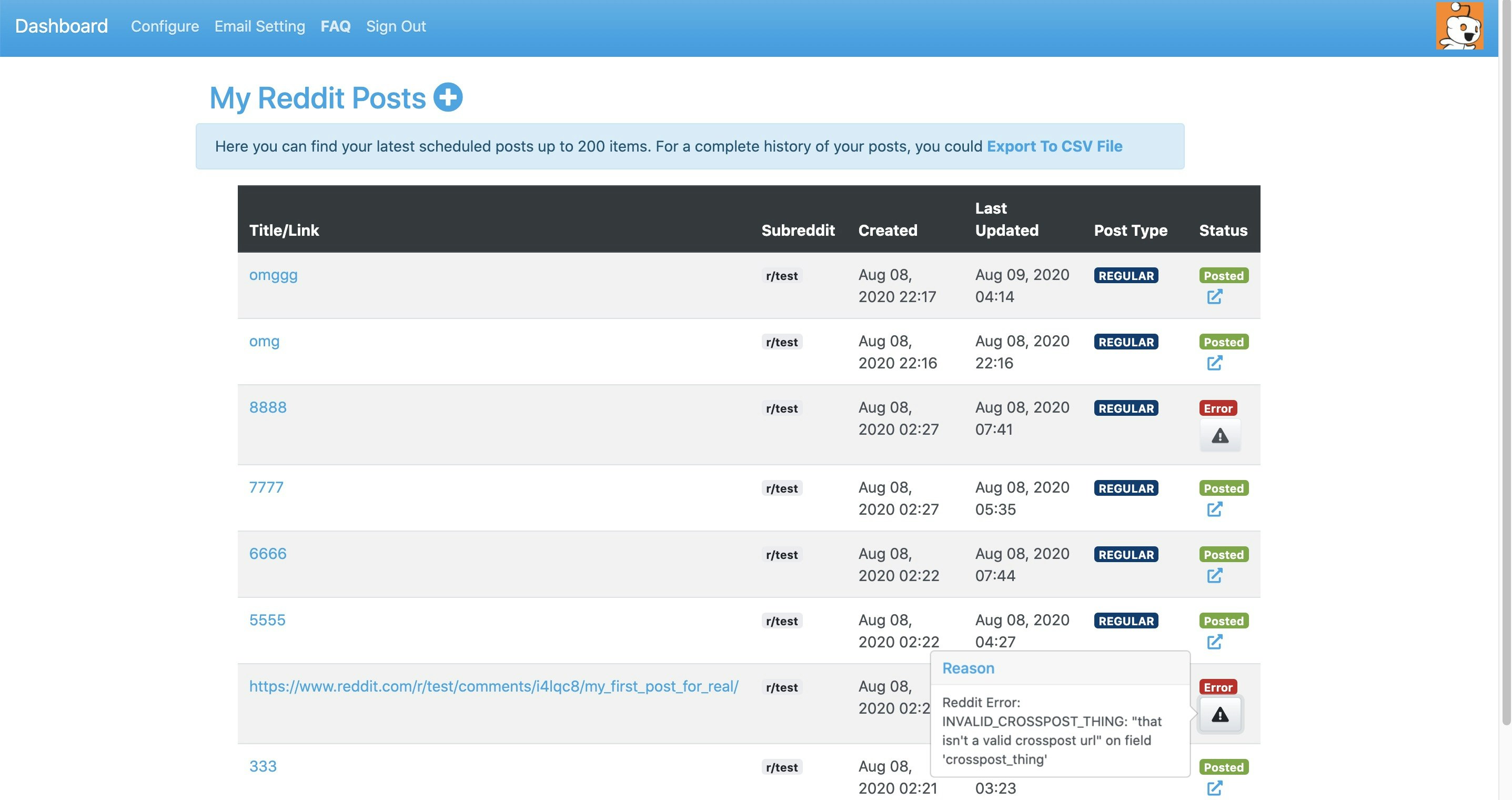Open the FAQ page
1512x800 pixels.
pyautogui.click(x=335, y=26)
